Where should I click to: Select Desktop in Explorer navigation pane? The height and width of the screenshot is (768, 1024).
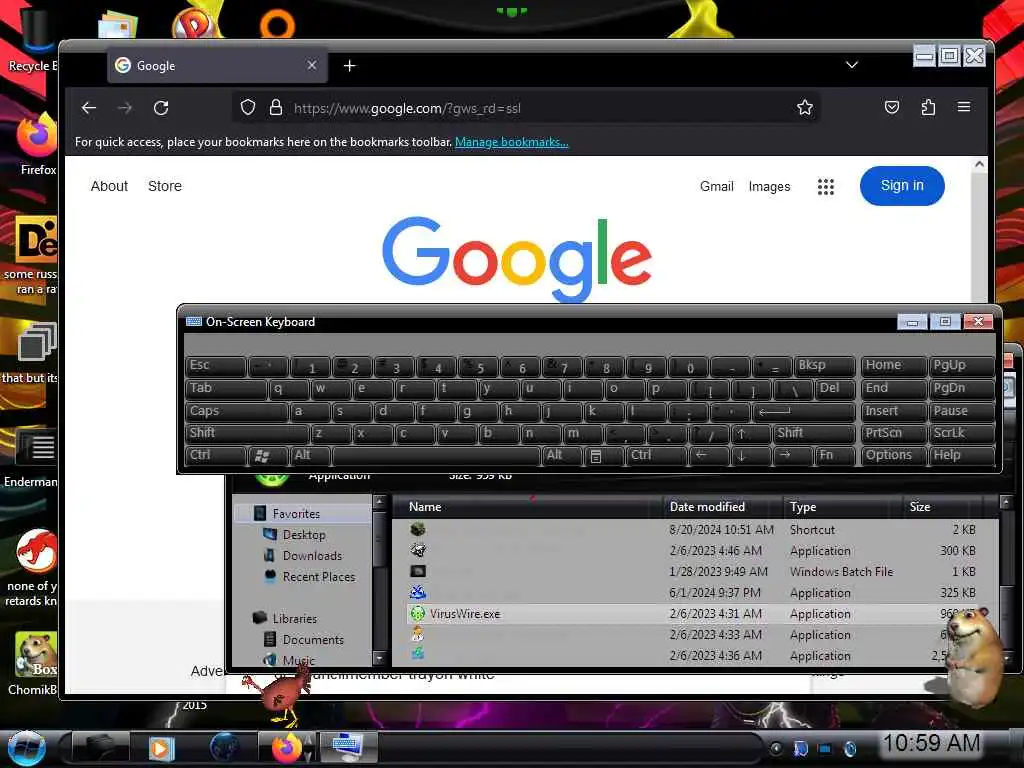(x=304, y=535)
